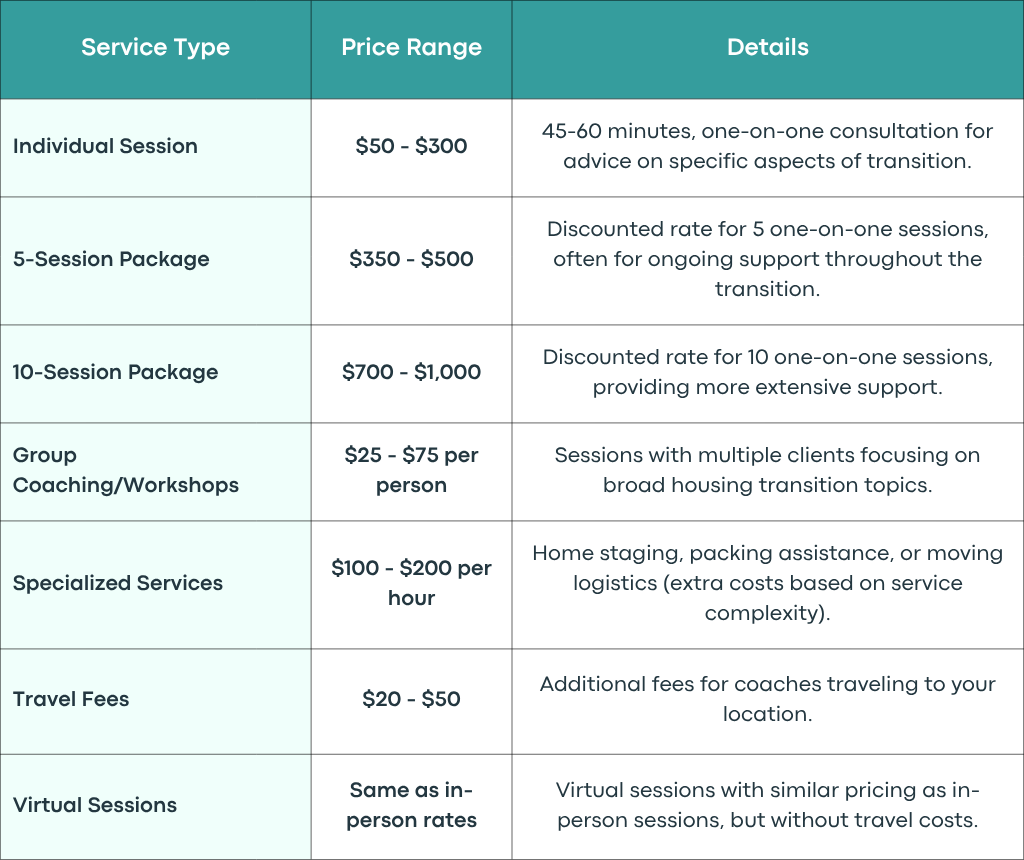Image resolution: width=1024 pixels, height=860 pixels.
Task: Click the Same as in-person rates cell
Action: pyautogui.click(x=411, y=805)
